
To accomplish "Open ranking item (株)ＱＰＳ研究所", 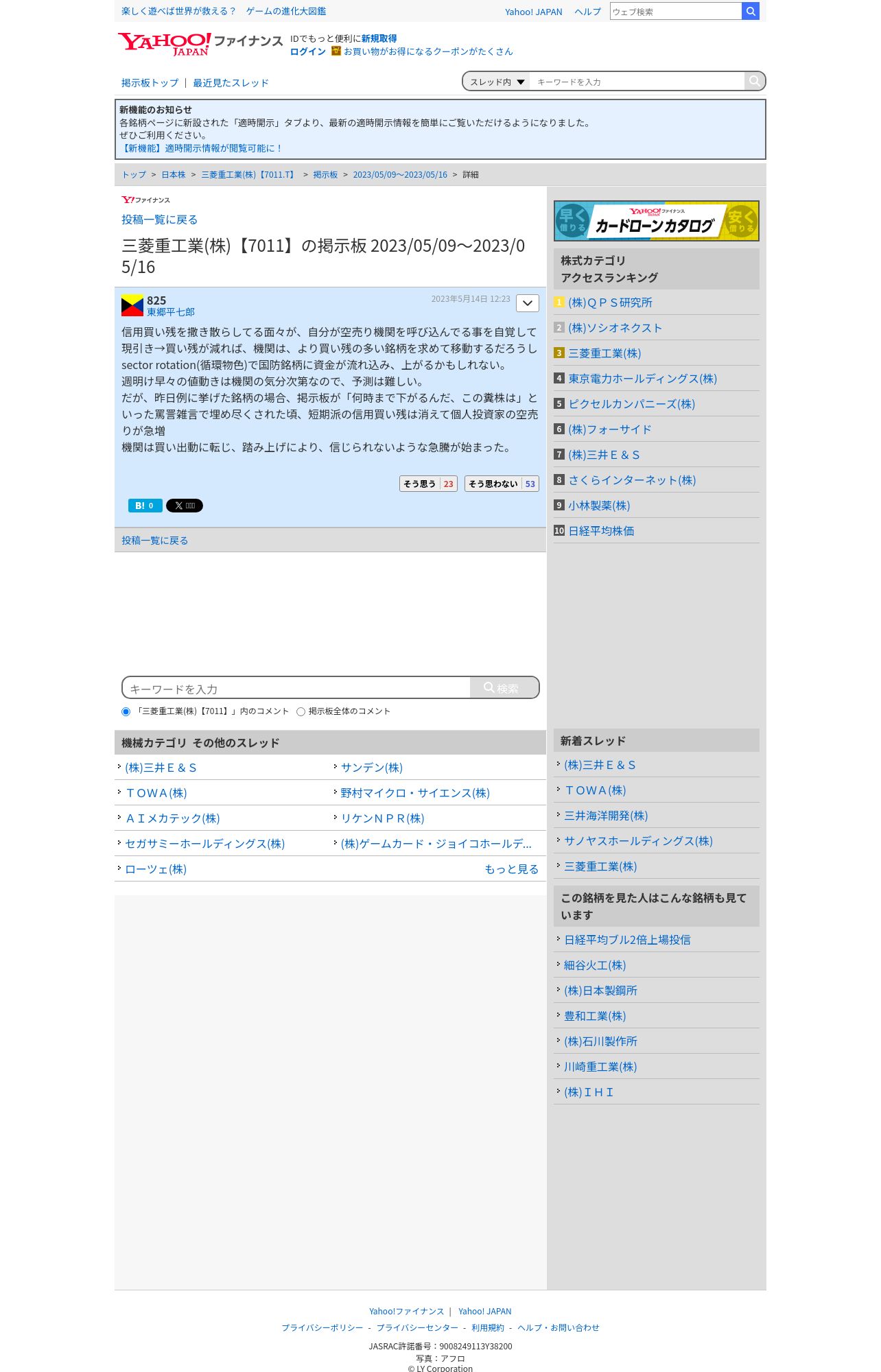I will tap(610, 303).
